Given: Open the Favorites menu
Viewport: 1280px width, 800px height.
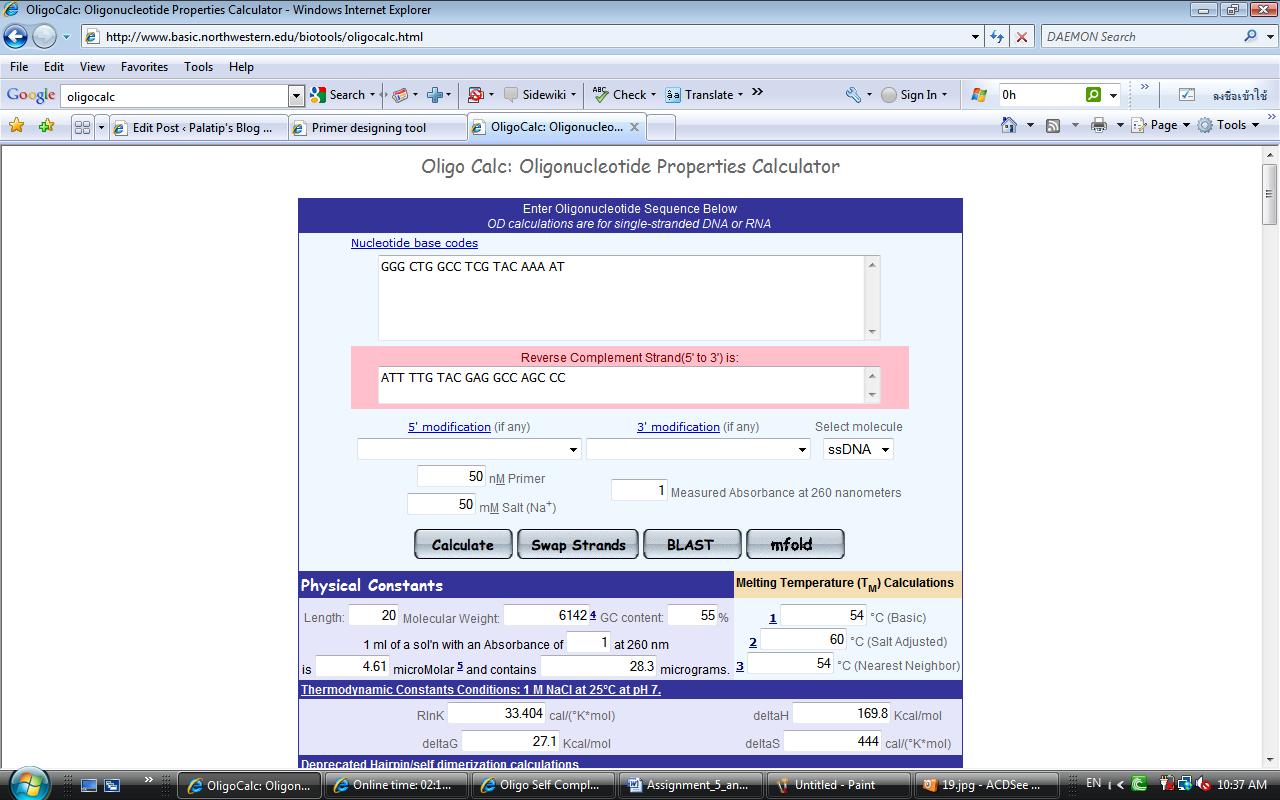Looking at the screenshot, I should coord(144,67).
